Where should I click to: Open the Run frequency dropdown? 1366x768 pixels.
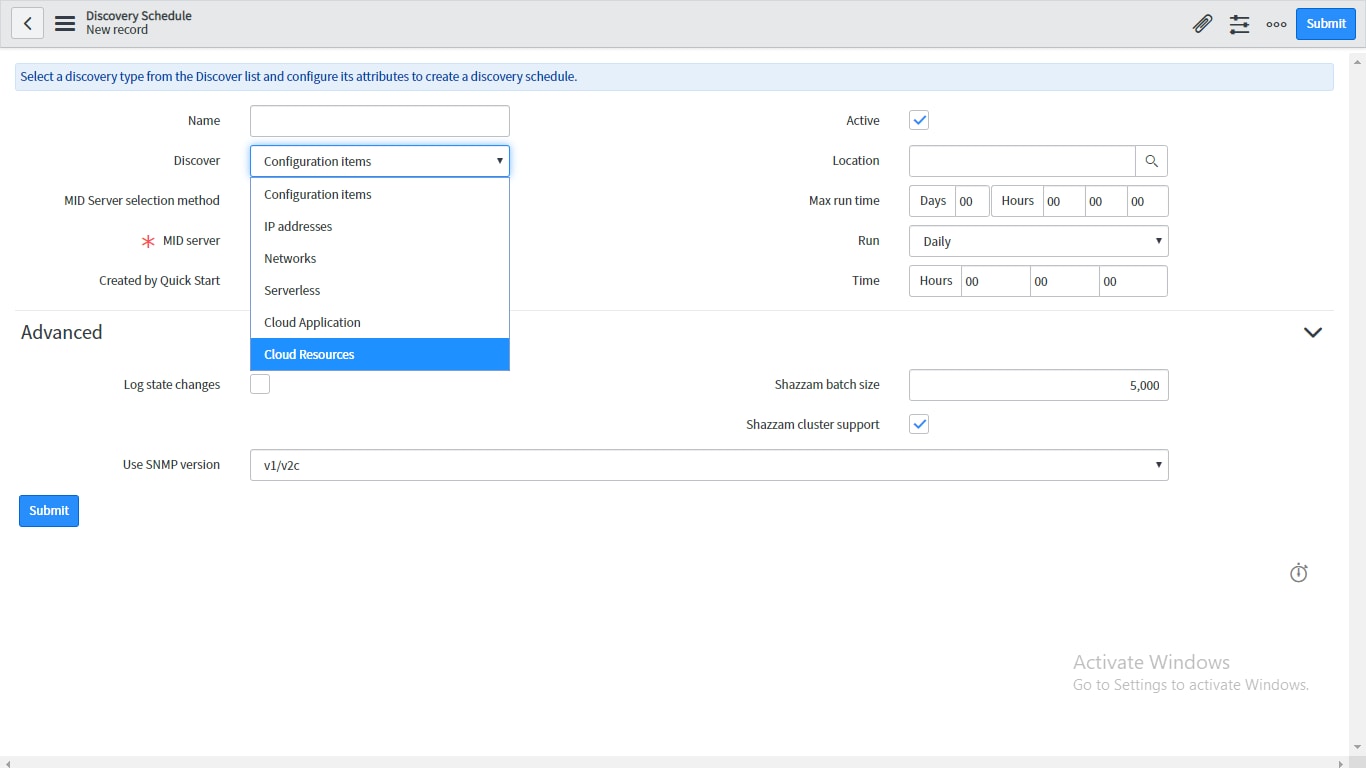click(x=1038, y=241)
